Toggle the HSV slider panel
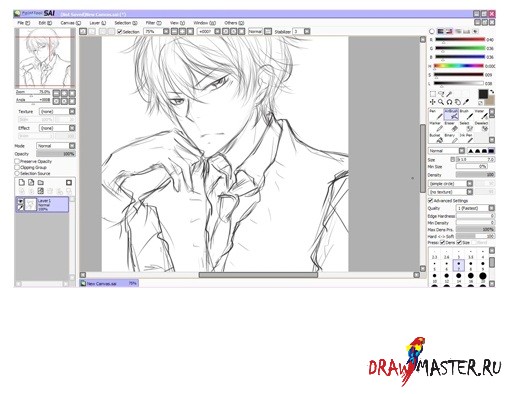 pos(449,31)
